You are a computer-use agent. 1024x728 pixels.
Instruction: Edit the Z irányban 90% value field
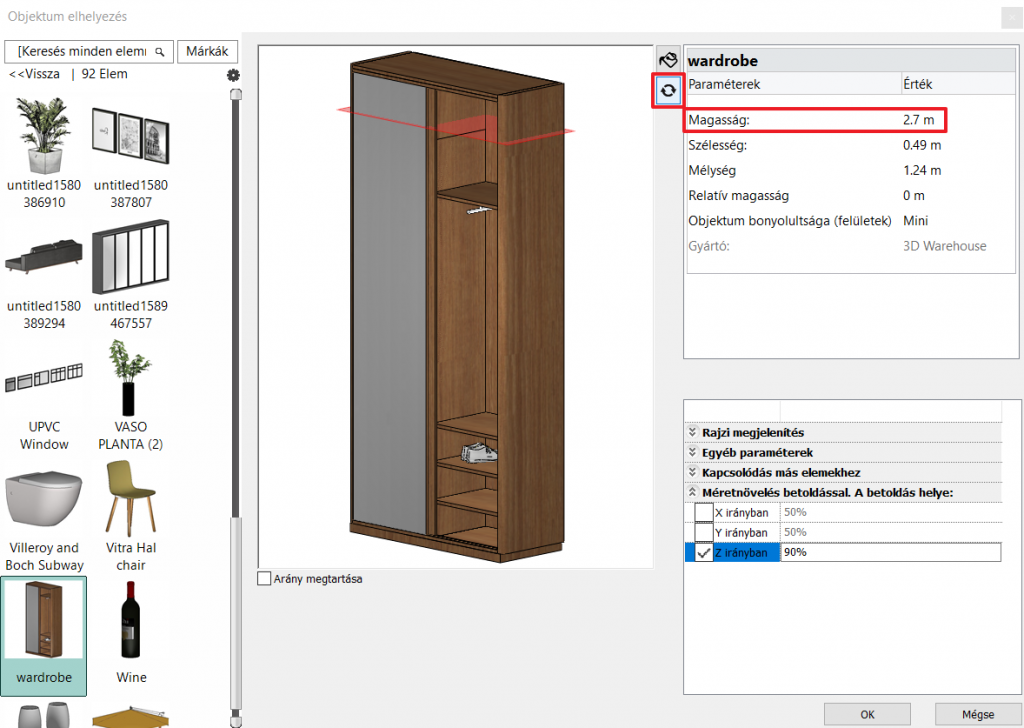(x=891, y=552)
